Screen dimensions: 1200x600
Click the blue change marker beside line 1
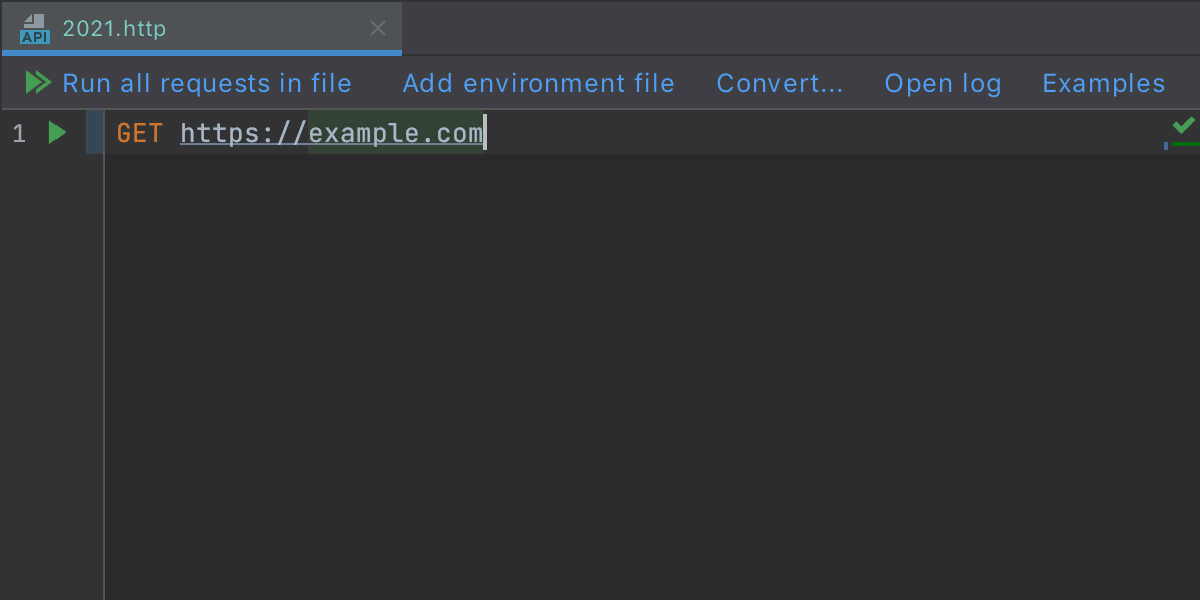94,132
